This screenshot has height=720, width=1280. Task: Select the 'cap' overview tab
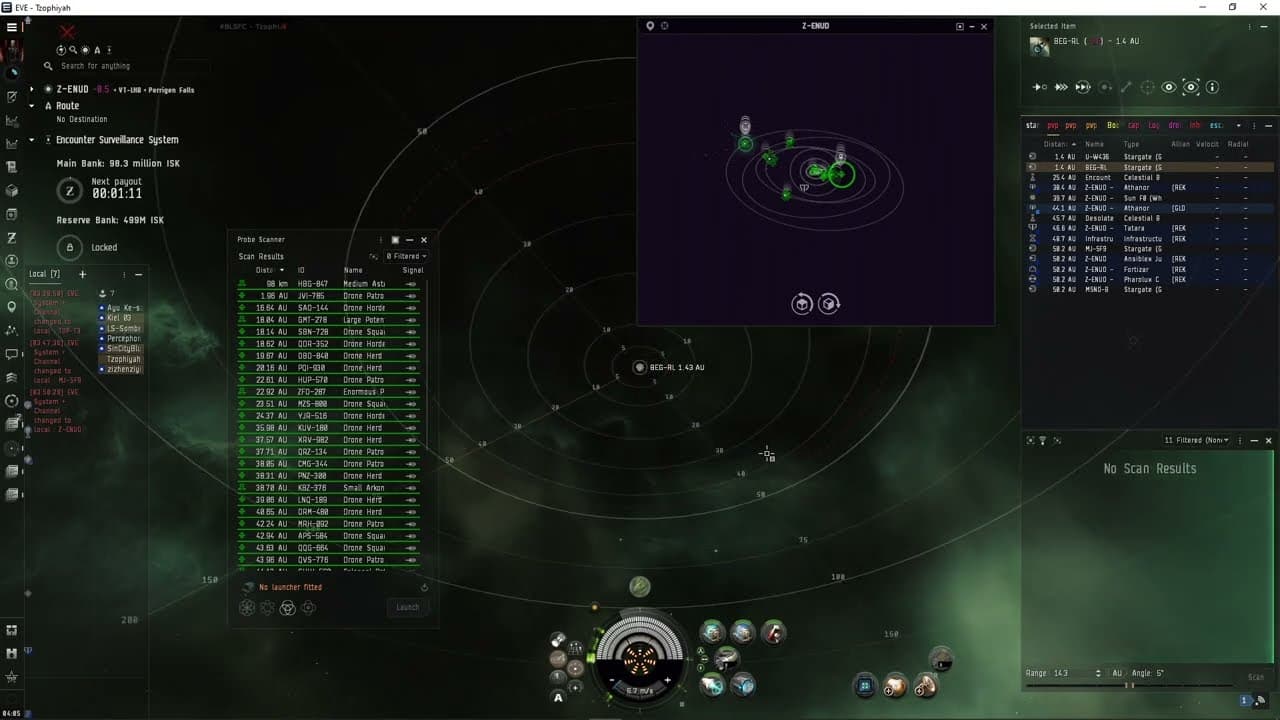pyautogui.click(x=1133, y=126)
